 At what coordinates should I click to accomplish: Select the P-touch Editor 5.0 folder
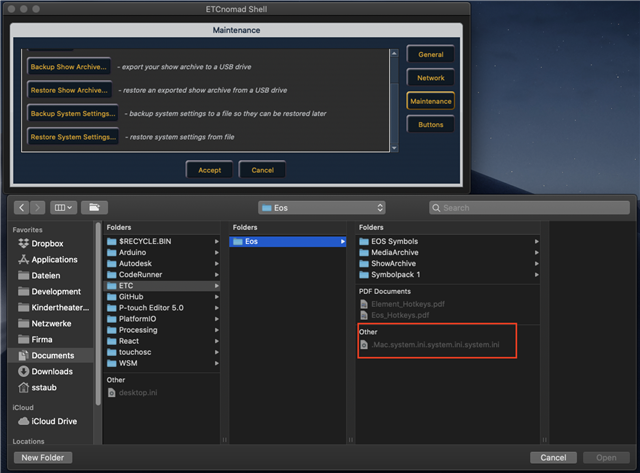click(162, 308)
